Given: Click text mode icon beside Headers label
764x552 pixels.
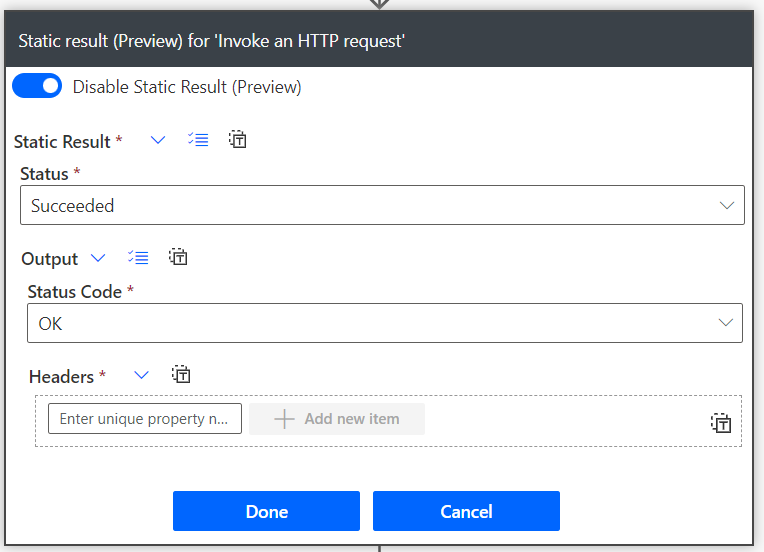Looking at the screenshot, I should (x=181, y=375).
